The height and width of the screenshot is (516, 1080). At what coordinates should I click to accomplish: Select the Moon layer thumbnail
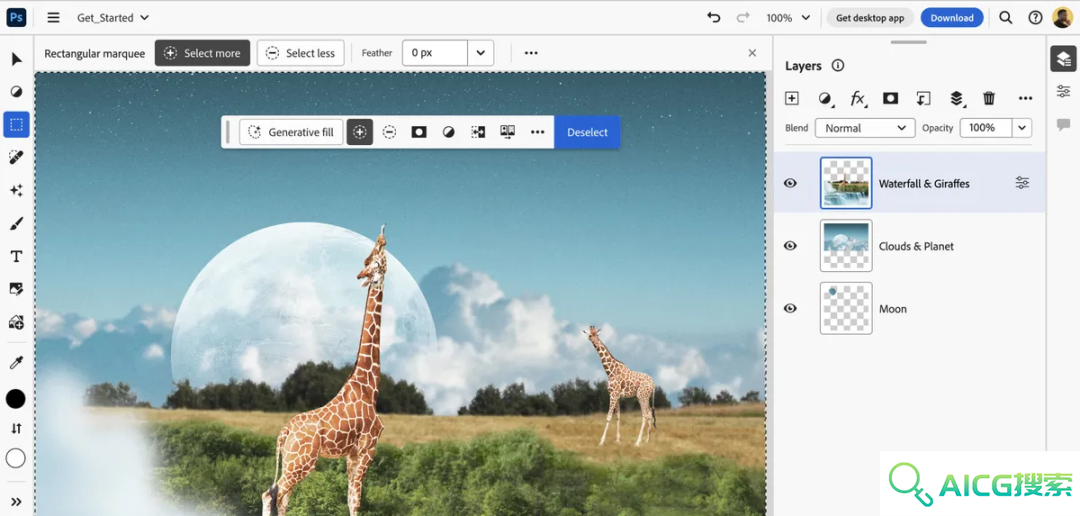[846, 309]
